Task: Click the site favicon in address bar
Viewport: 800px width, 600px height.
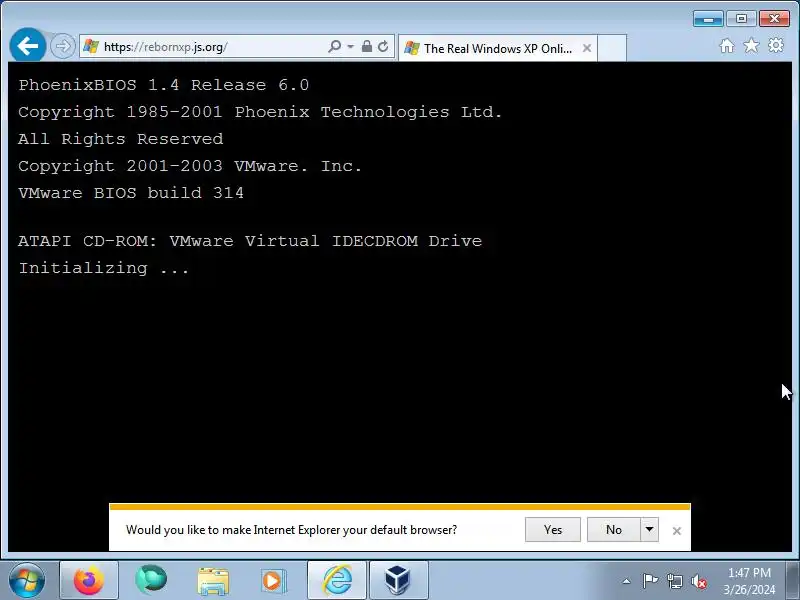Action: click(91, 46)
